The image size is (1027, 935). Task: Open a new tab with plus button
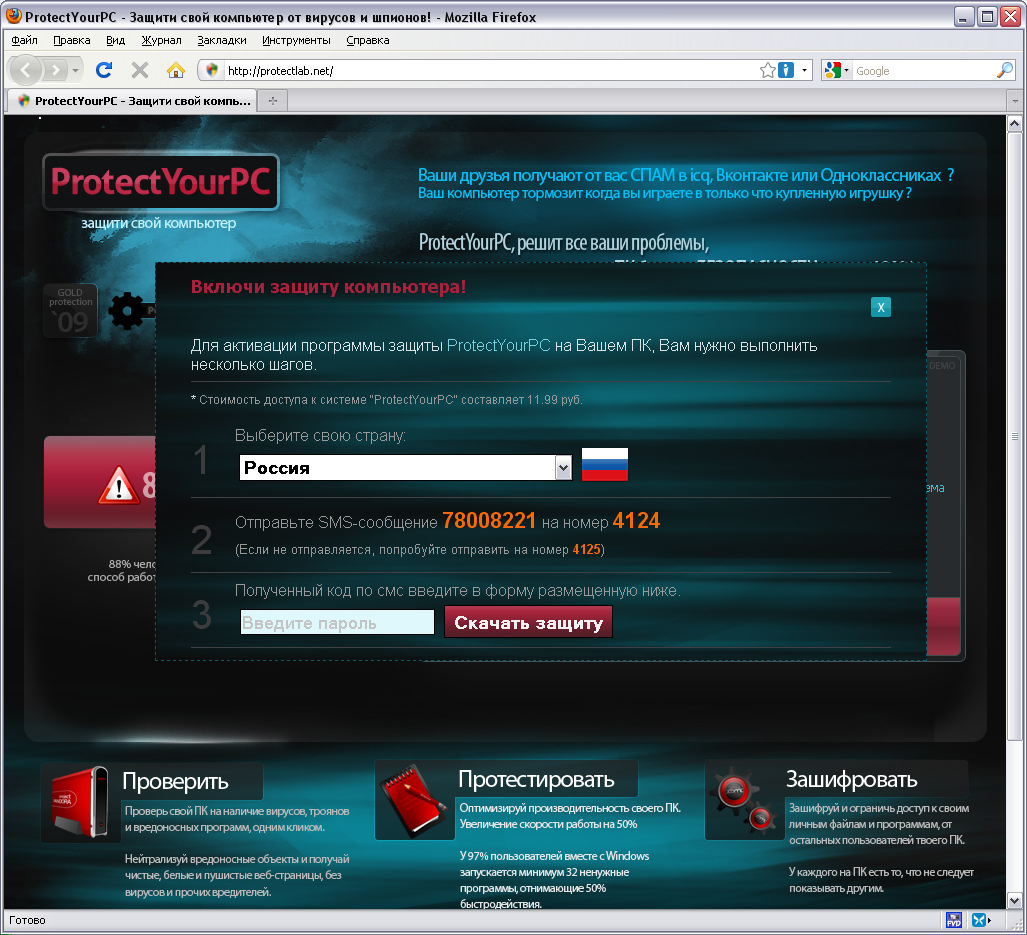[x=272, y=101]
